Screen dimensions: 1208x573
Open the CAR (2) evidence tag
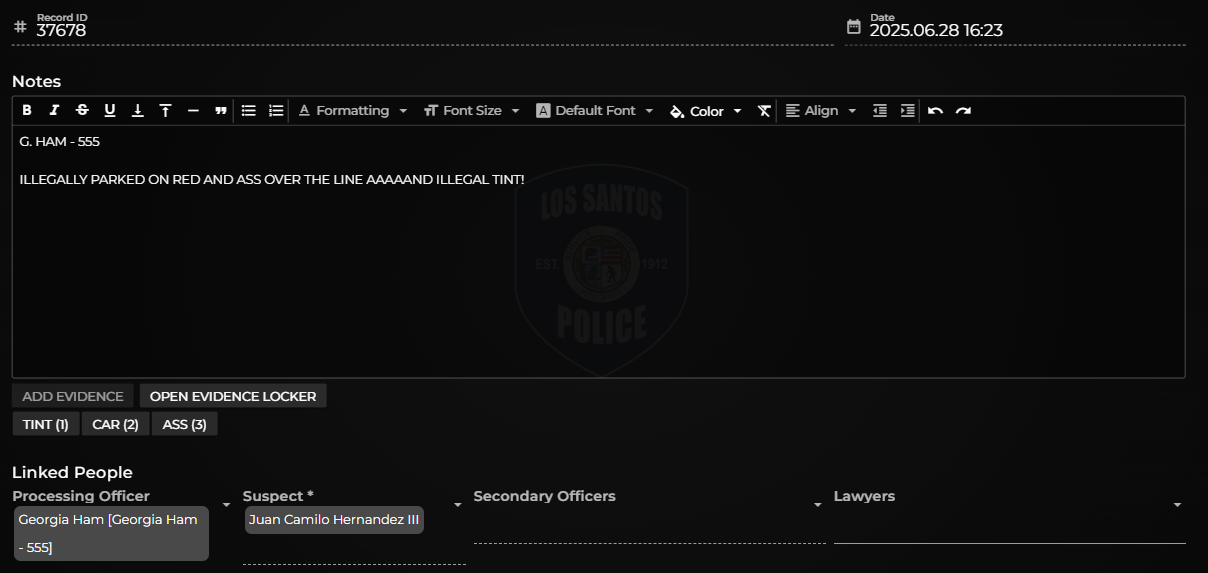pos(115,424)
